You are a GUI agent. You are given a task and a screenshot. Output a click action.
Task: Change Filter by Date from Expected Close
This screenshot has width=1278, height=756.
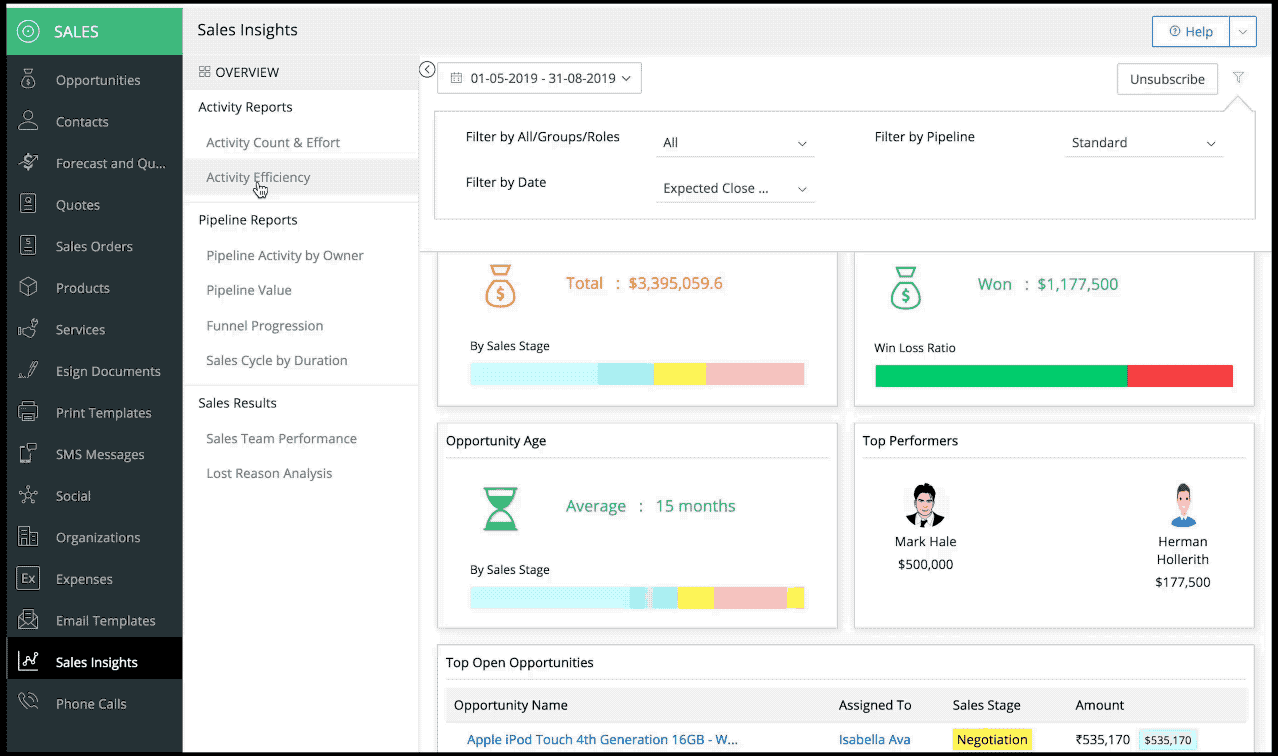click(x=734, y=188)
